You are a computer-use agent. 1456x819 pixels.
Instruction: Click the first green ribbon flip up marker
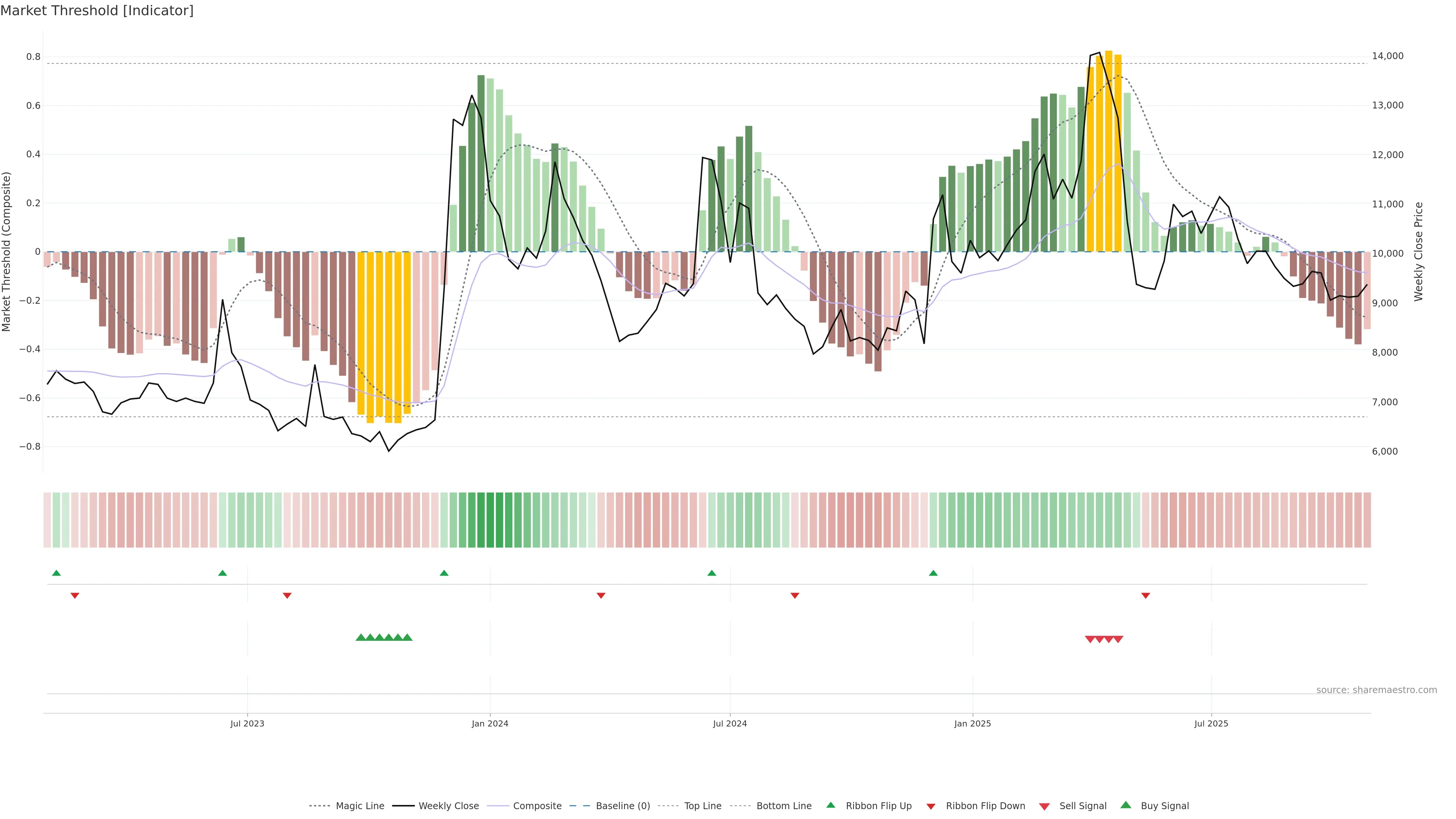56,573
